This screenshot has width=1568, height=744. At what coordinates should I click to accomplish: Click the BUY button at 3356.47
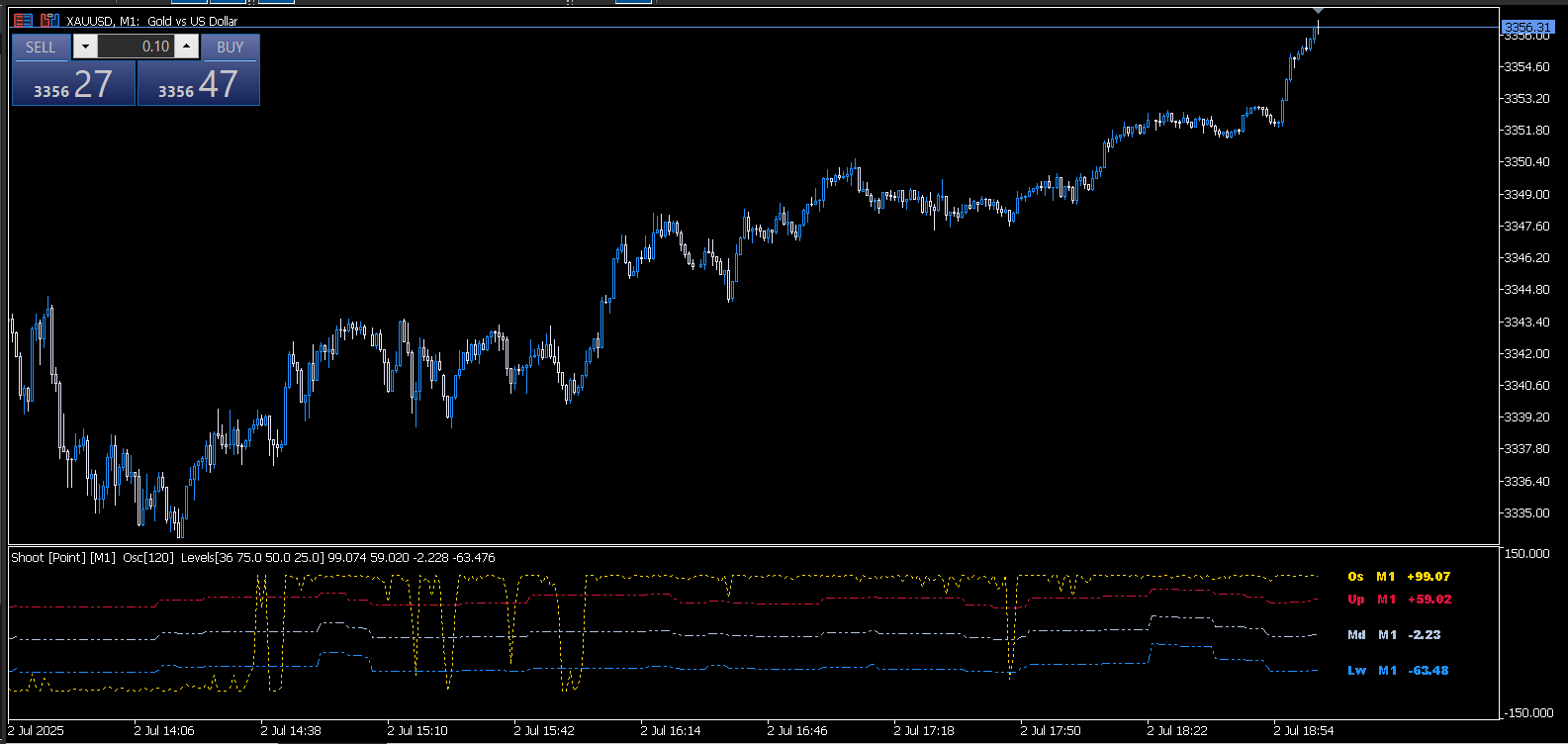pos(198,83)
